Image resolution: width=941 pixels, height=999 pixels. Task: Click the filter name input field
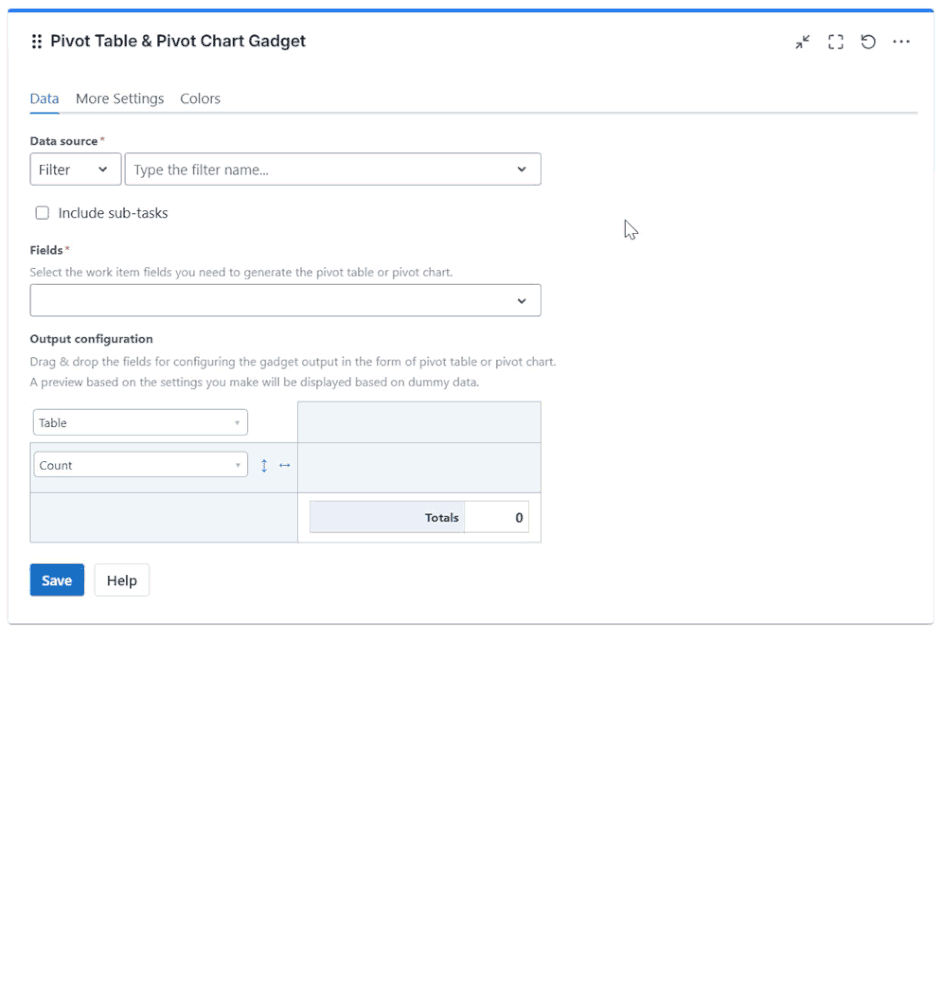[300, 168]
